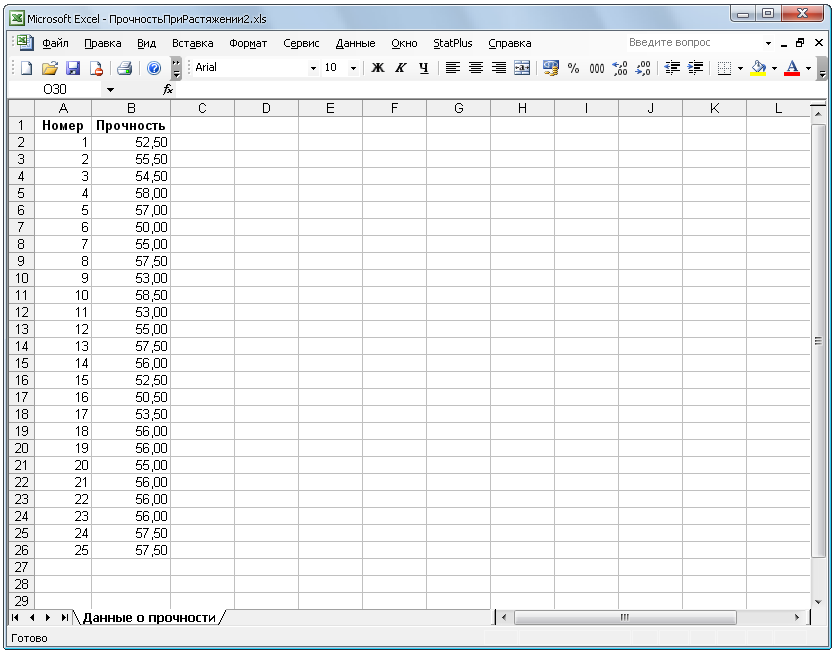Image resolution: width=835 pixels, height=654 pixels.
Task: Open the Вид menu
Action: tap(146, 43)
